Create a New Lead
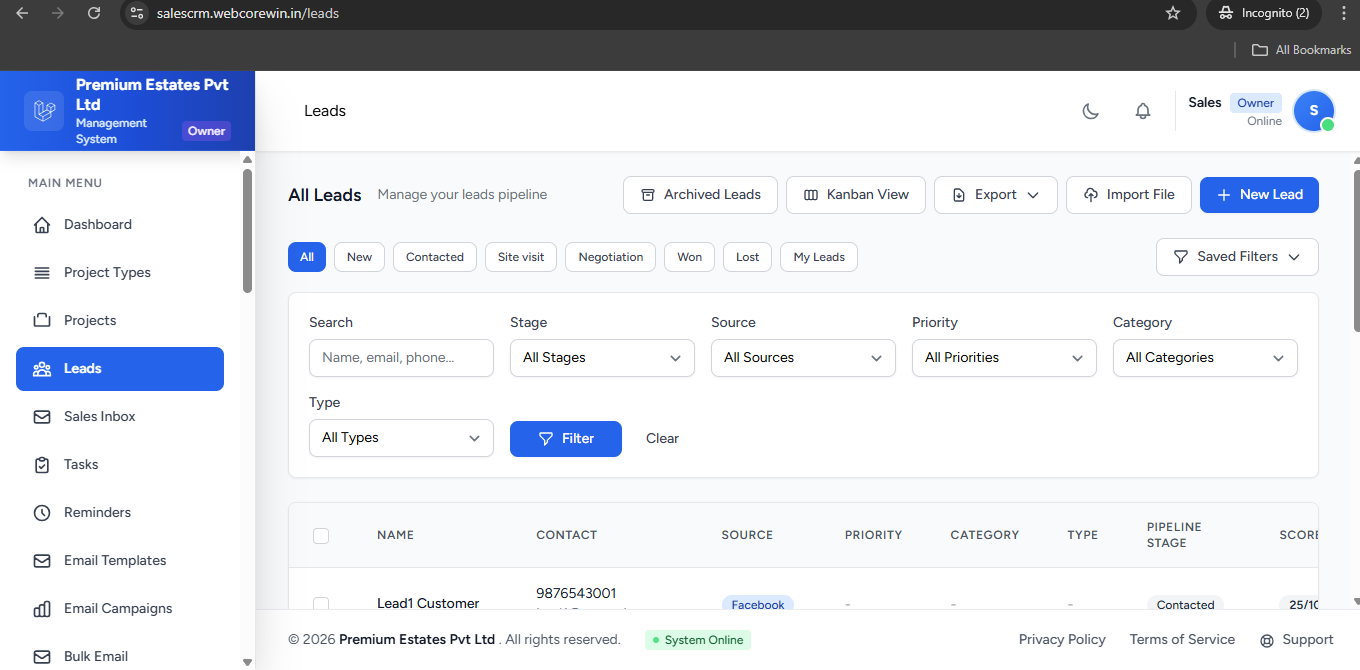1360x670 pixels. [1259, 195]
